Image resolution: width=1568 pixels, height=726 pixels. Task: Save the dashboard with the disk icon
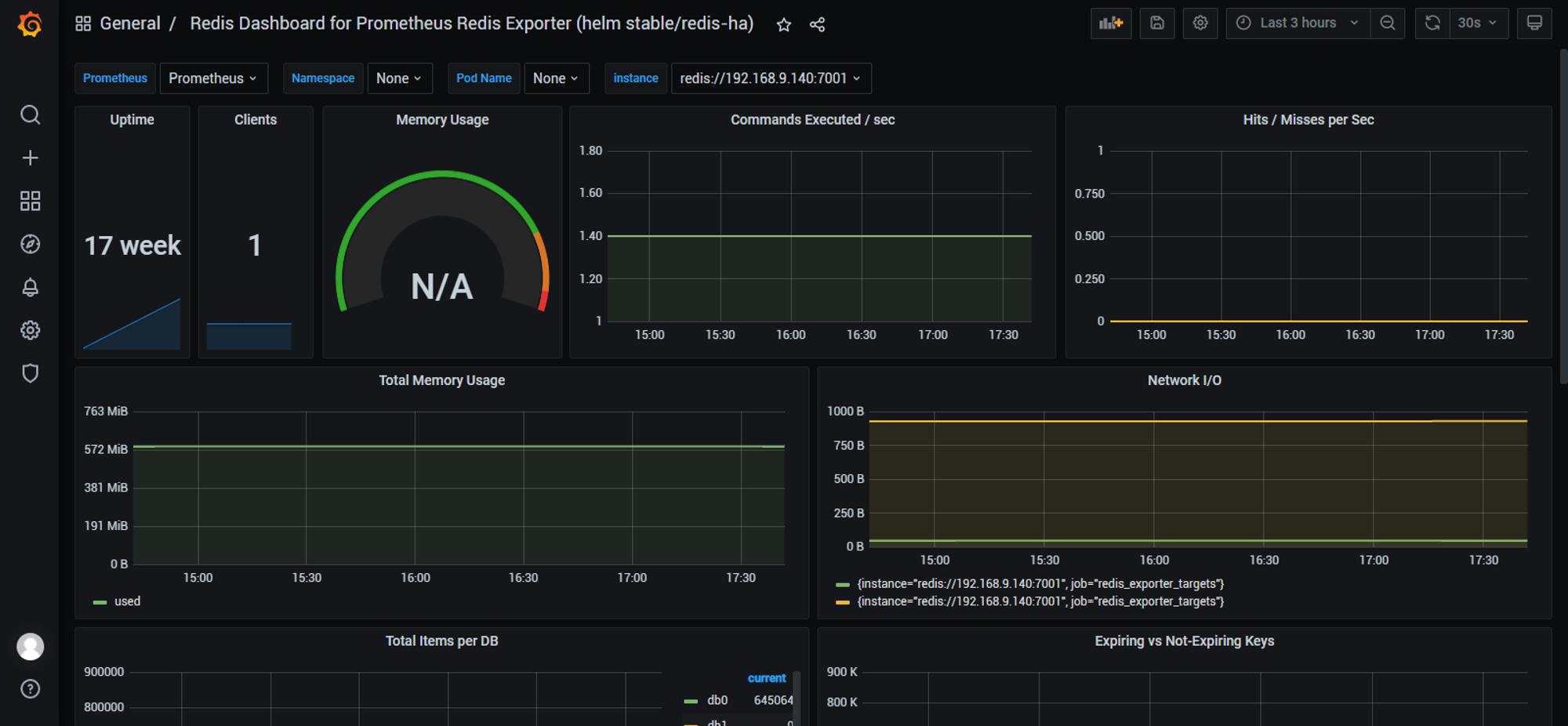tap(1157, 24)
